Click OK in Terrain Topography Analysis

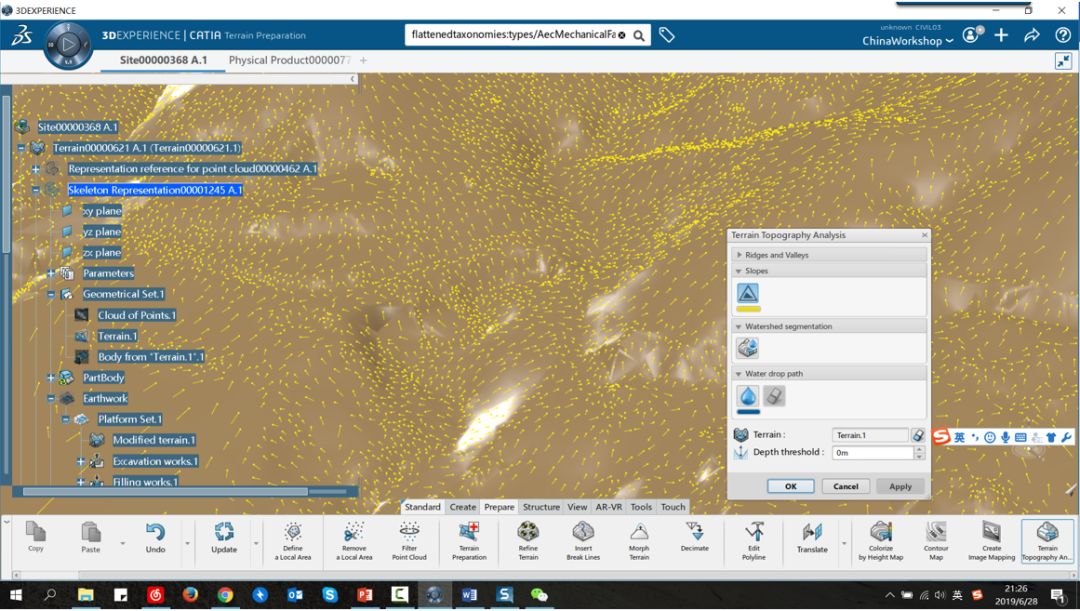790,486
